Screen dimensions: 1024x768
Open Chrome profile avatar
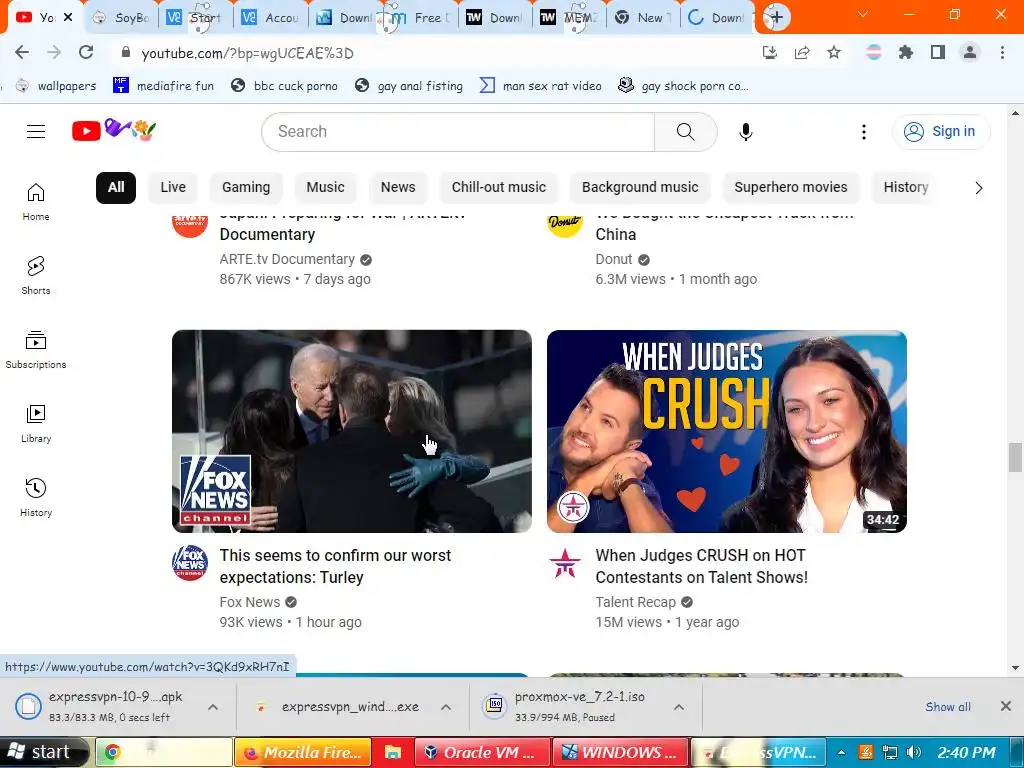click(x=970, y=52)
